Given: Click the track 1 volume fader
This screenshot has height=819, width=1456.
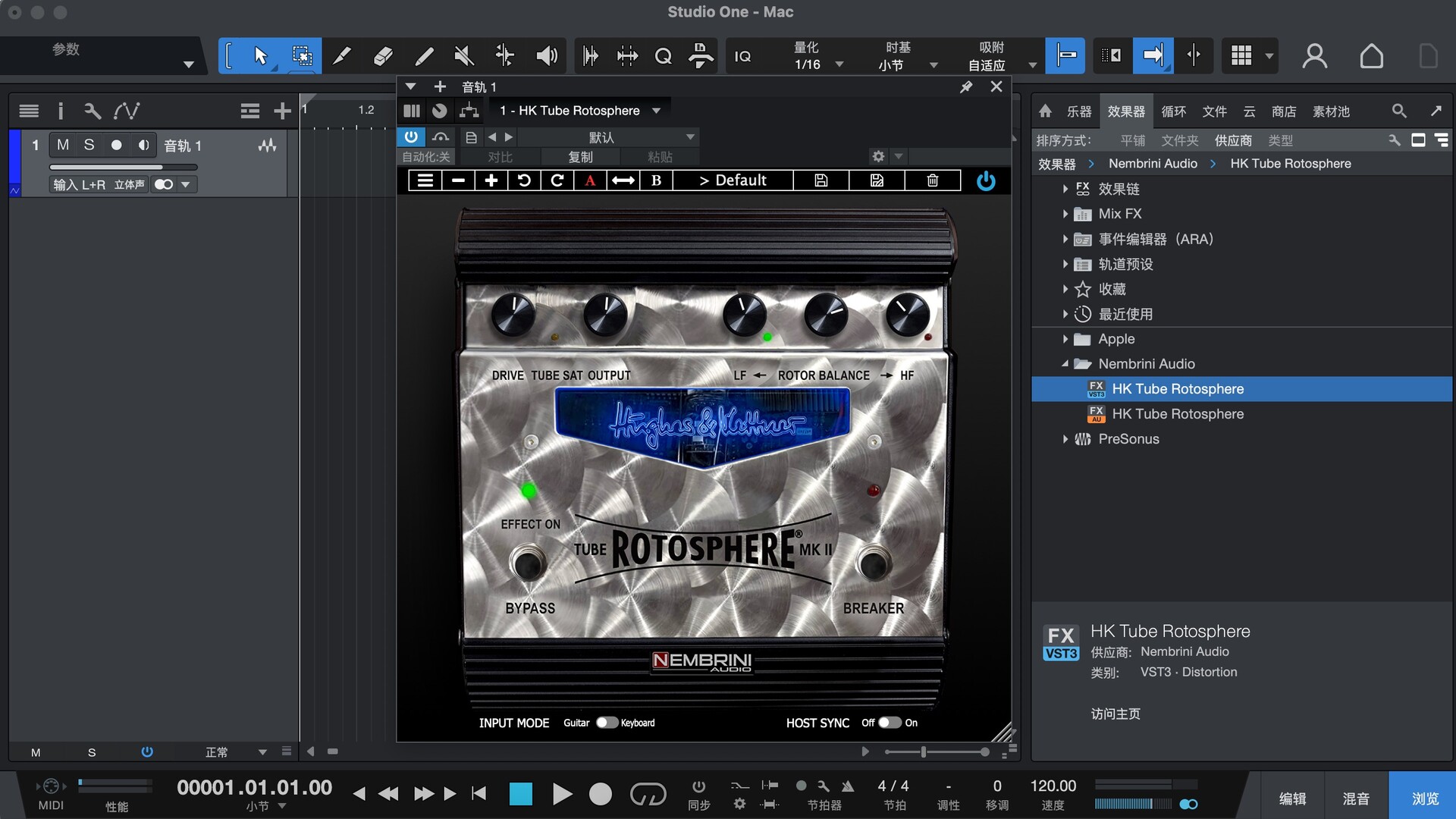Looking at the screenshot, I should click(x=123, y=167).
